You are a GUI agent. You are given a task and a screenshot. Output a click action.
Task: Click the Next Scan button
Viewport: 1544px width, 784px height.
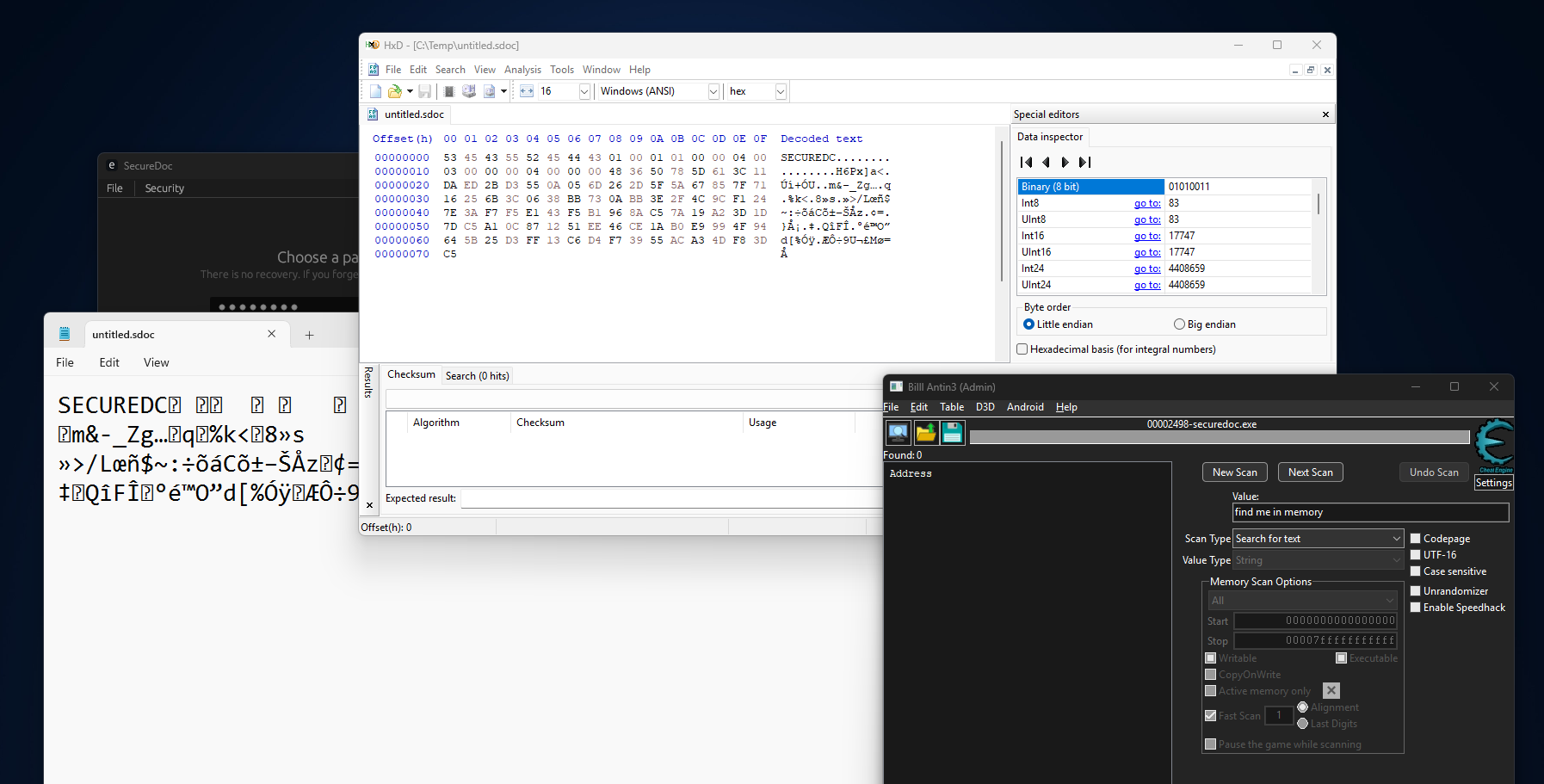[x=1310, y=472]
